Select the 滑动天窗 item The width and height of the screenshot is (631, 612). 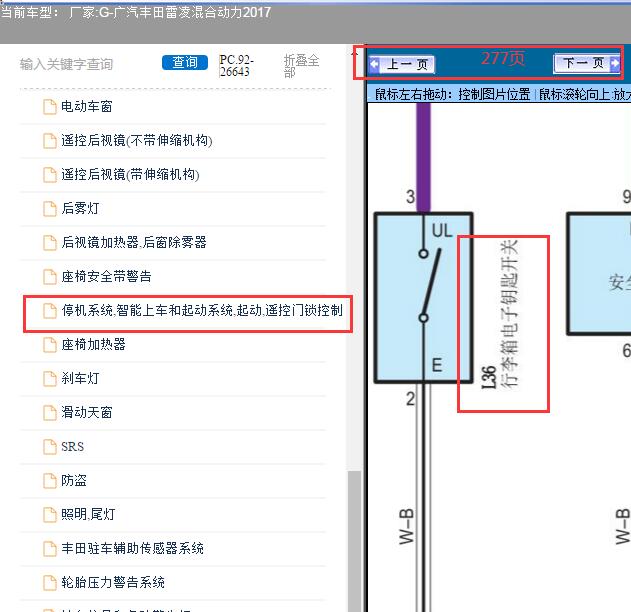(86, 412)
